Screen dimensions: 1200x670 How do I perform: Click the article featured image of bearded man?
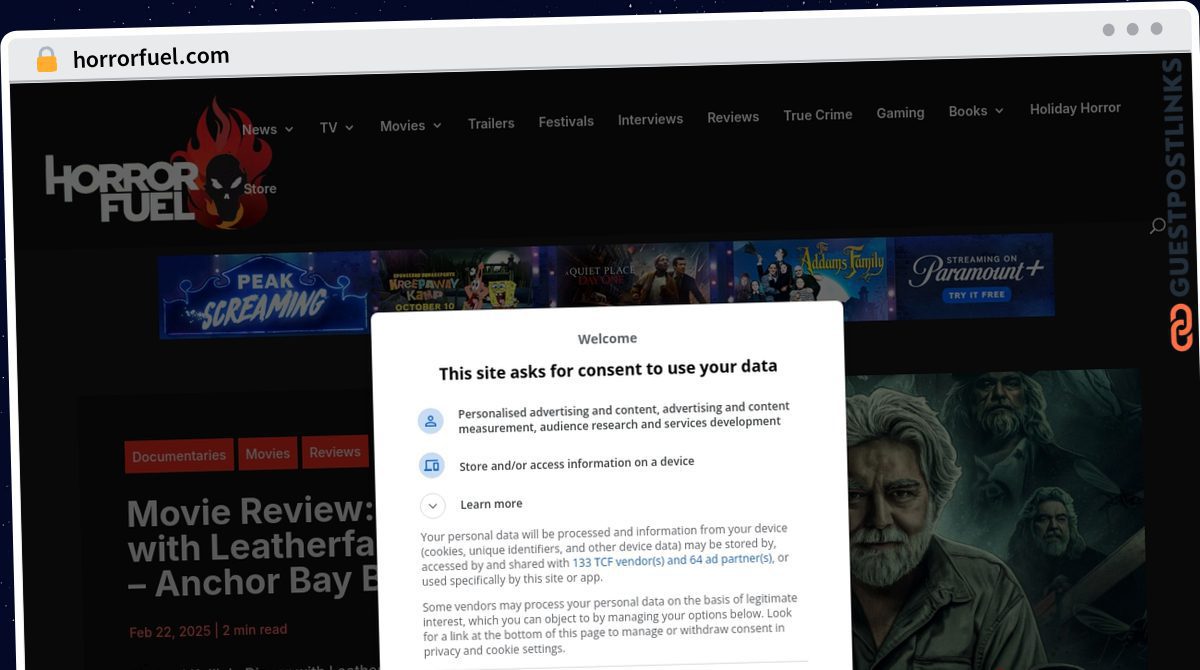click(994, 518)
